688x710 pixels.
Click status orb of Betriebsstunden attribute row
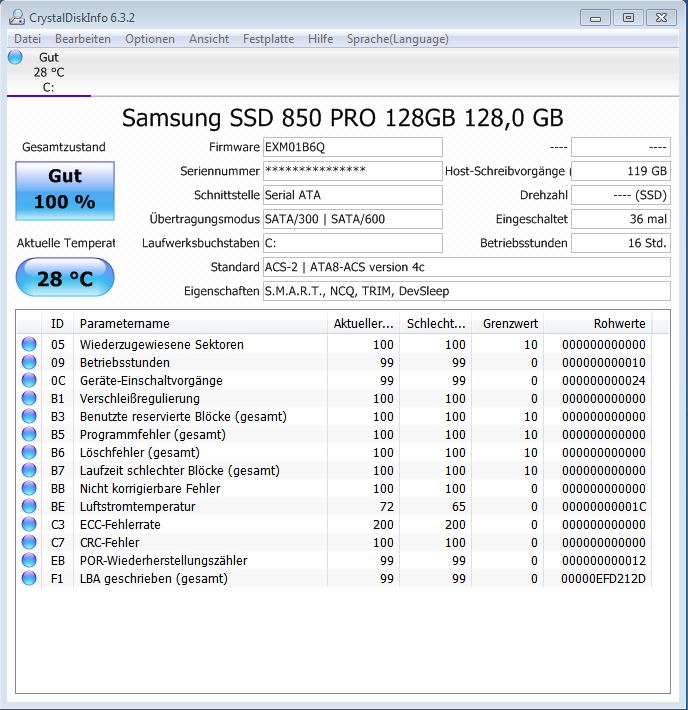click(29, 362)
